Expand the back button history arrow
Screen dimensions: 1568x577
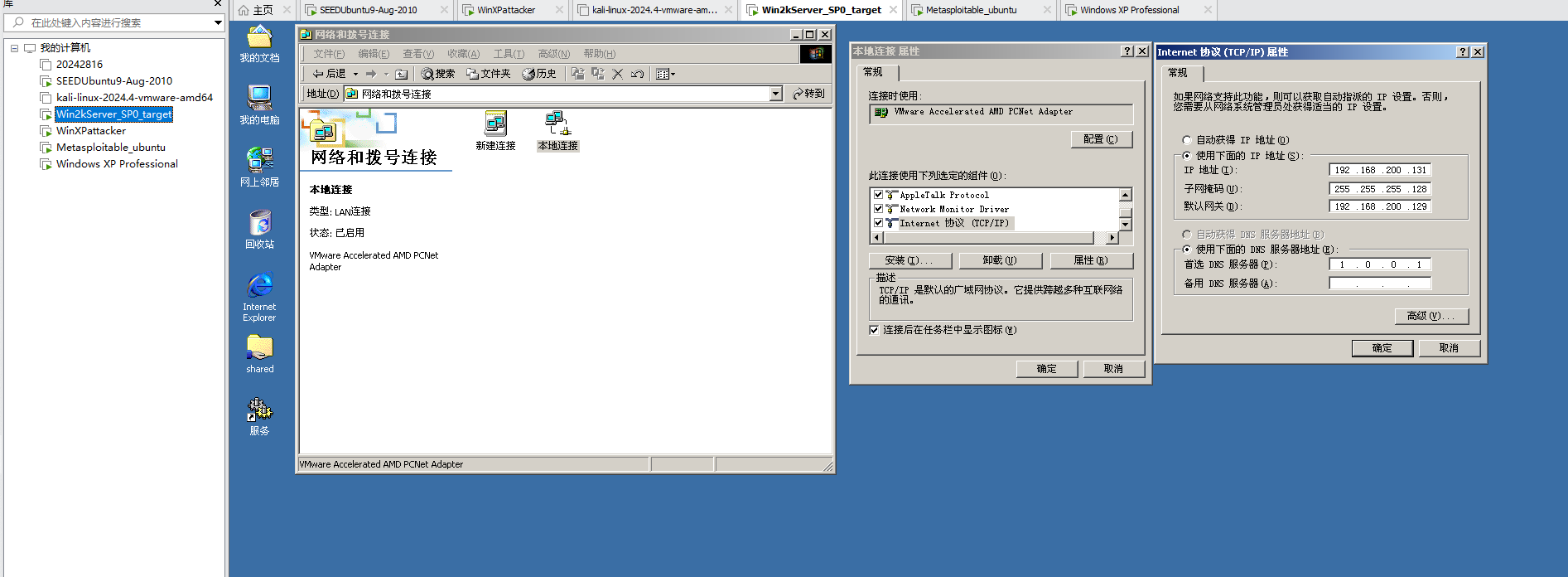pos(355,74)
